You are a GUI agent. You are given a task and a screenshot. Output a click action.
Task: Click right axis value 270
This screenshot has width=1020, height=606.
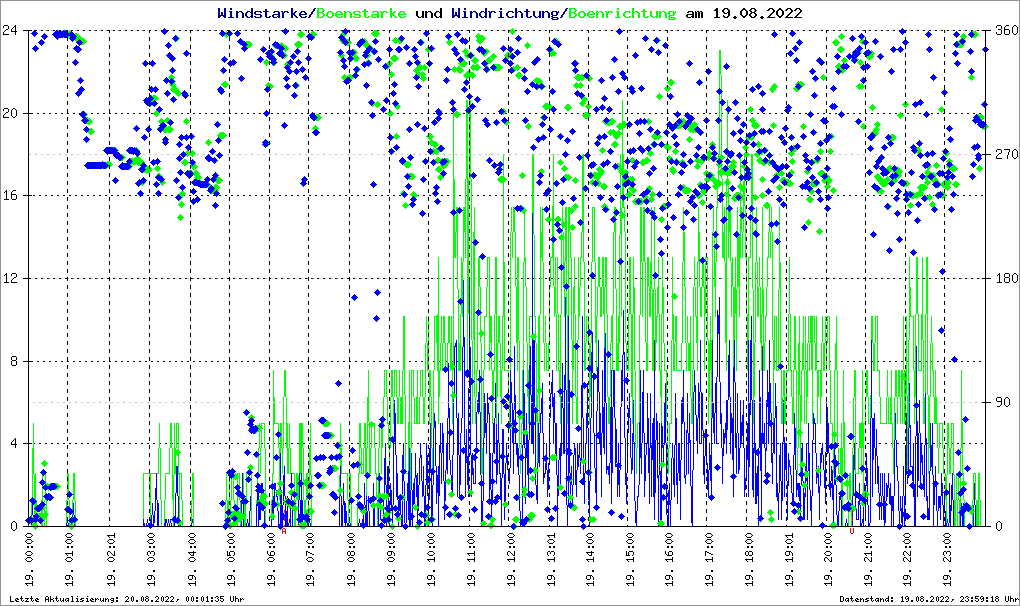tap(1004, 154)
